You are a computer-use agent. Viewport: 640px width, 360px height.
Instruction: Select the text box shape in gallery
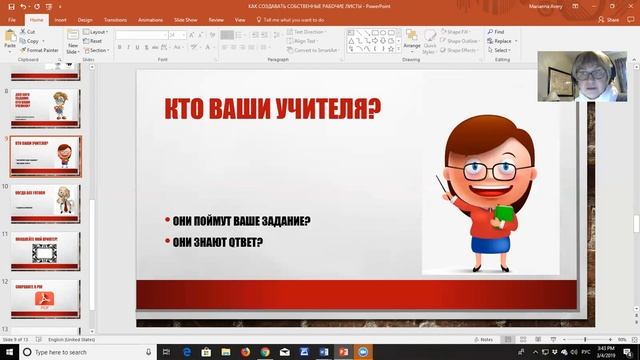pyautogui.click(x=351, y=33)
